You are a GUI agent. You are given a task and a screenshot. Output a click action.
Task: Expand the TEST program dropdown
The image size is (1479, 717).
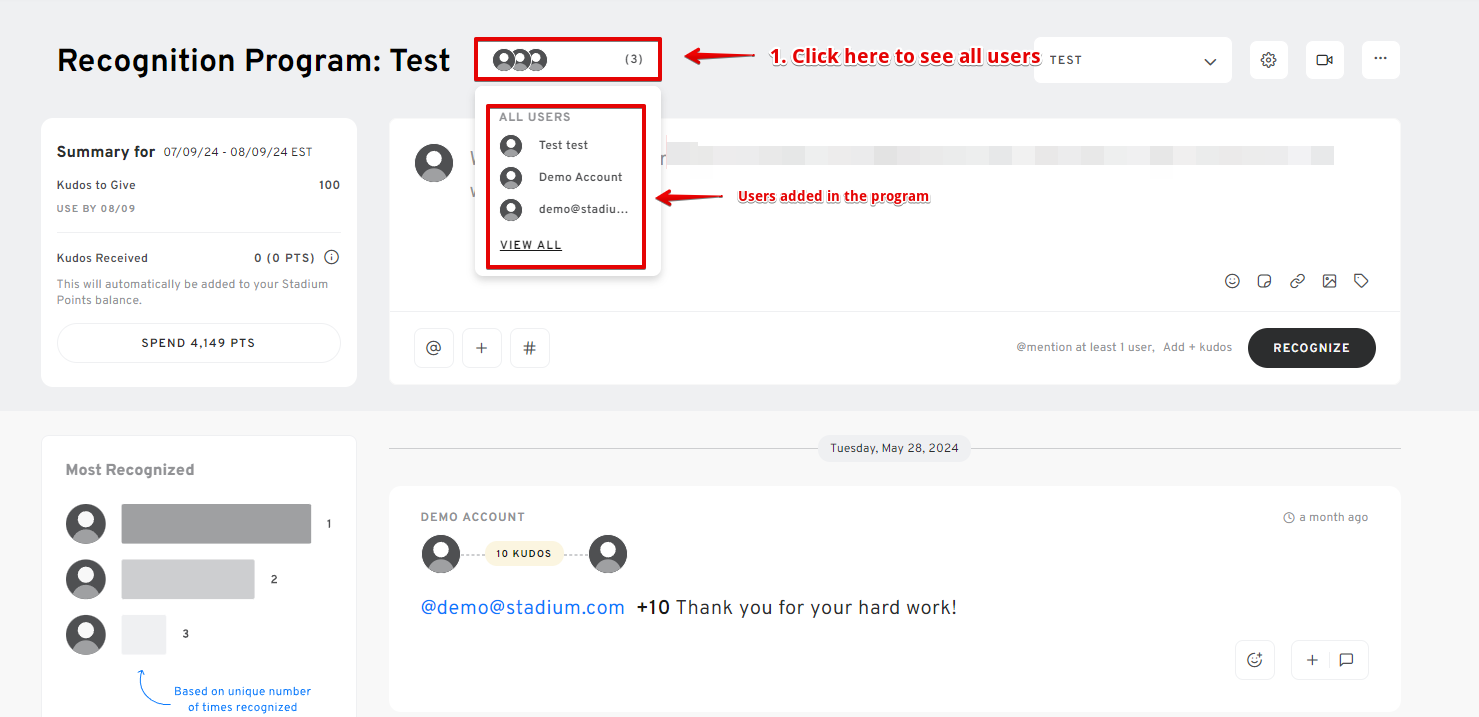coord(1132,60)
